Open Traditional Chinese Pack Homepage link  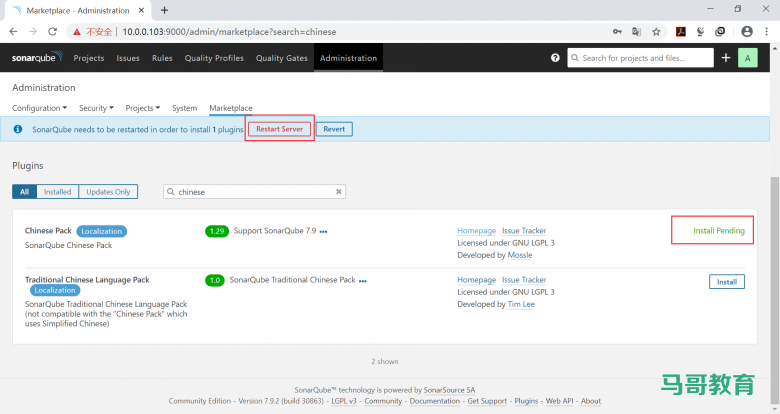tap(477, 280)
